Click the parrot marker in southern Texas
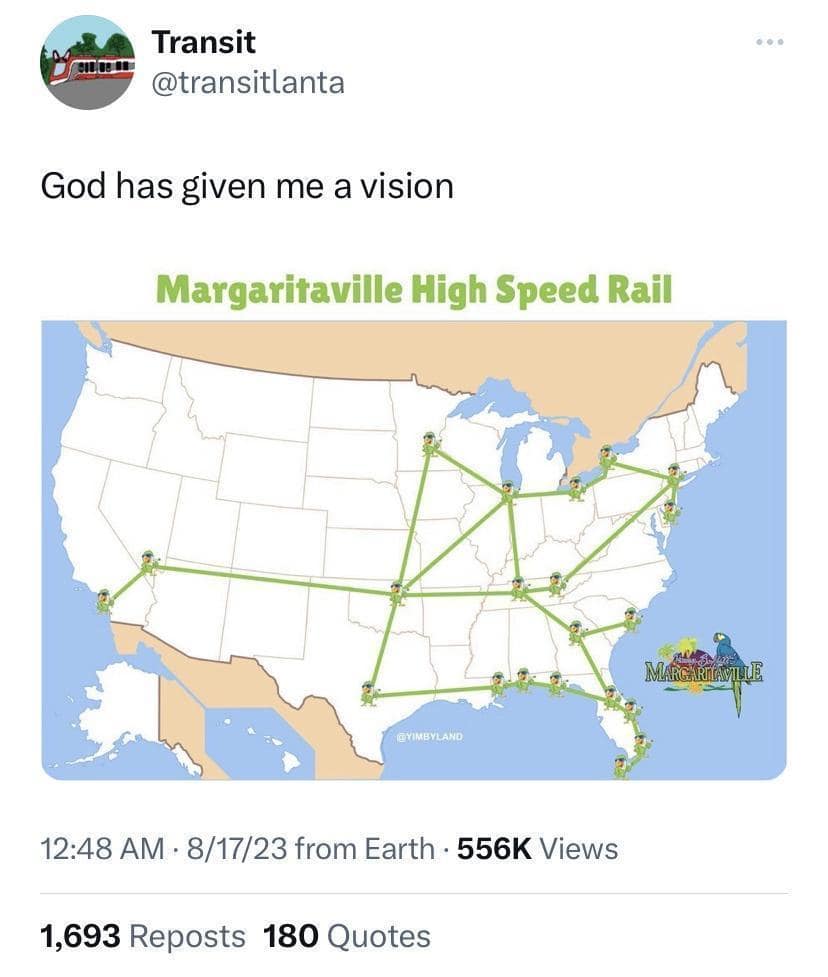The width and height of the screenshot is (828, 977). pyautogui.click(x=369, y=693)
